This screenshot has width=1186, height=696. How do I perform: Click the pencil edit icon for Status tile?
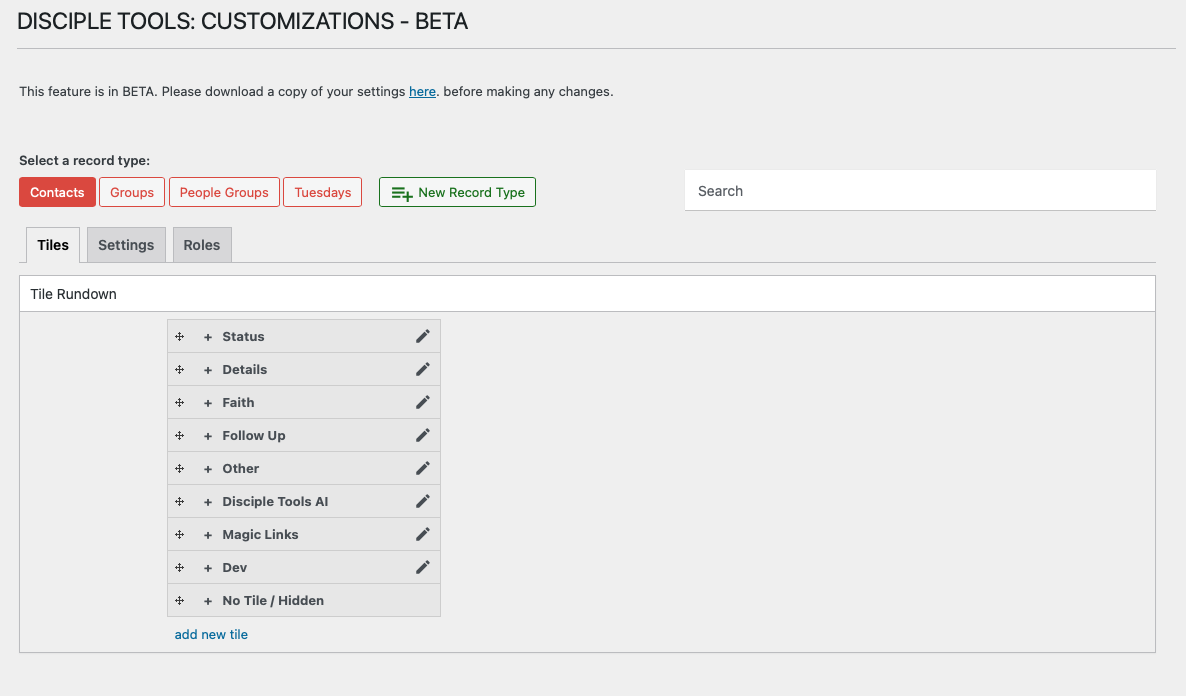point(422,337)
